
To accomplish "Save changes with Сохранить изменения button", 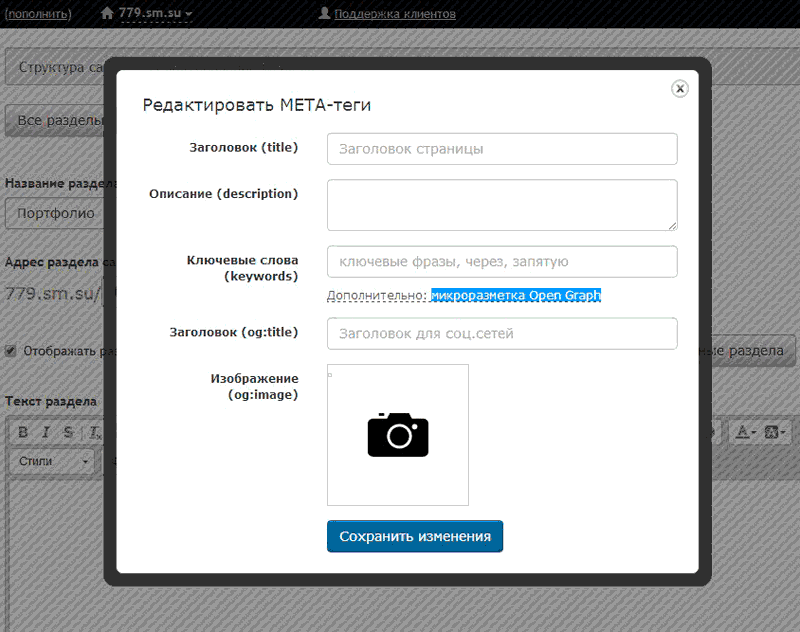I will pos(414,536).
